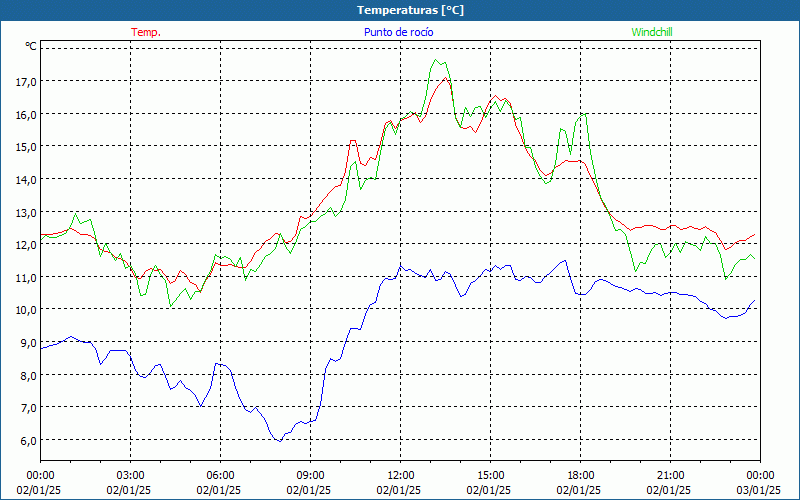Viewport: 800px width, 500px height.
Task: Select the green Windchill legend label
Action: click(x=652, y=32)
